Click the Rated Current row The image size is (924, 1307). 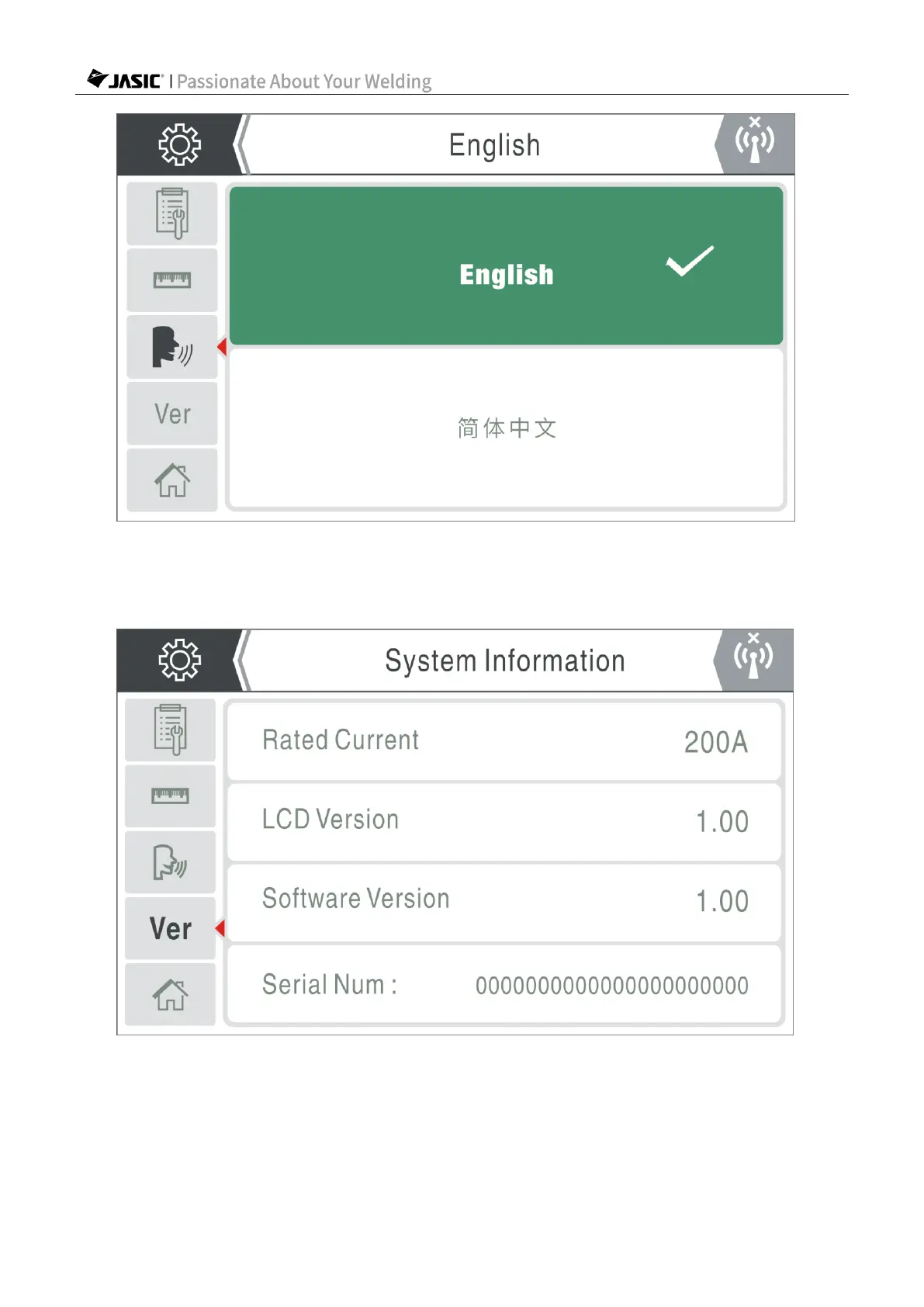tap(504, 741)
